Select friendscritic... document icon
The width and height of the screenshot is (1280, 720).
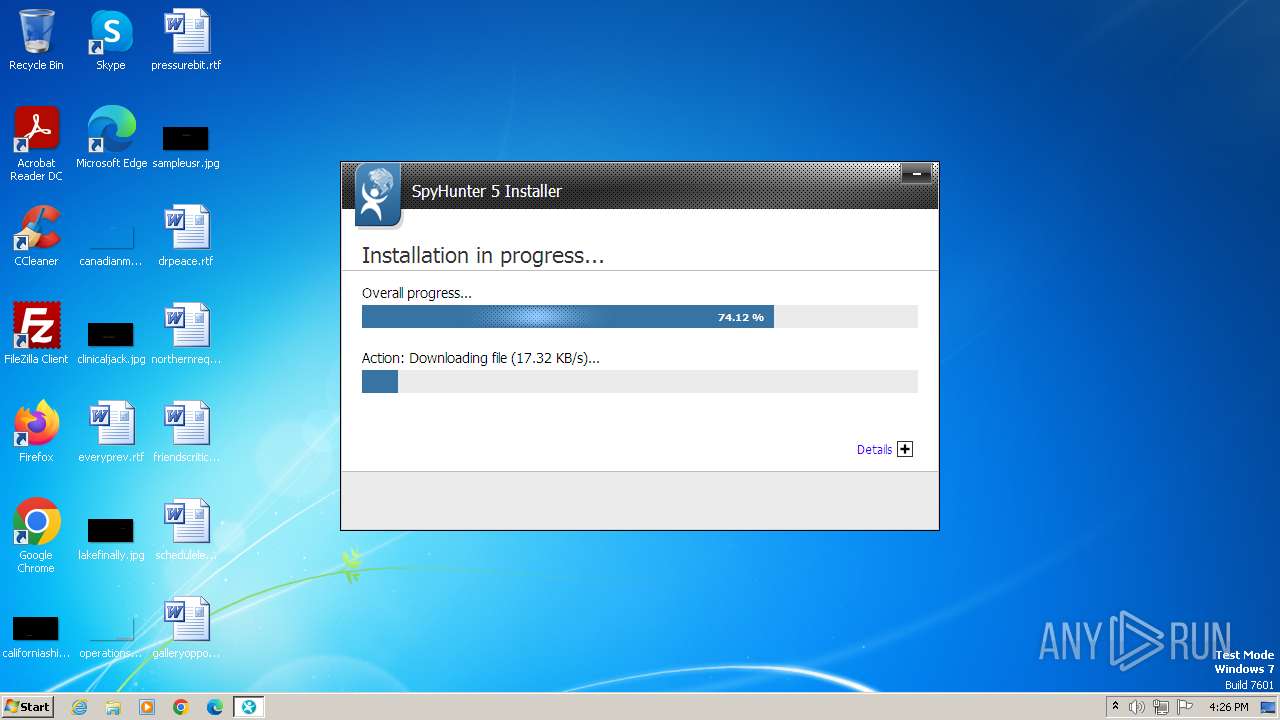(186, 432)
